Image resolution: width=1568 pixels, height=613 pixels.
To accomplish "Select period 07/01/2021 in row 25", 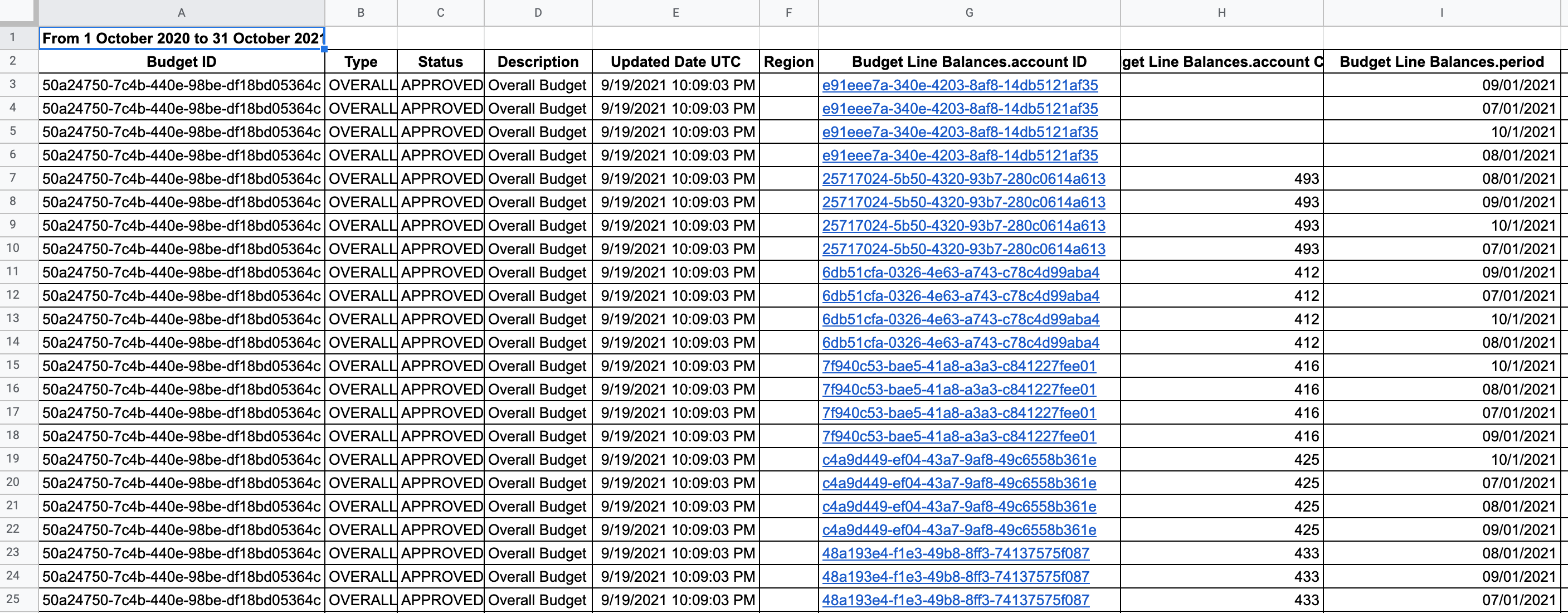I will tap(1442, 600).
